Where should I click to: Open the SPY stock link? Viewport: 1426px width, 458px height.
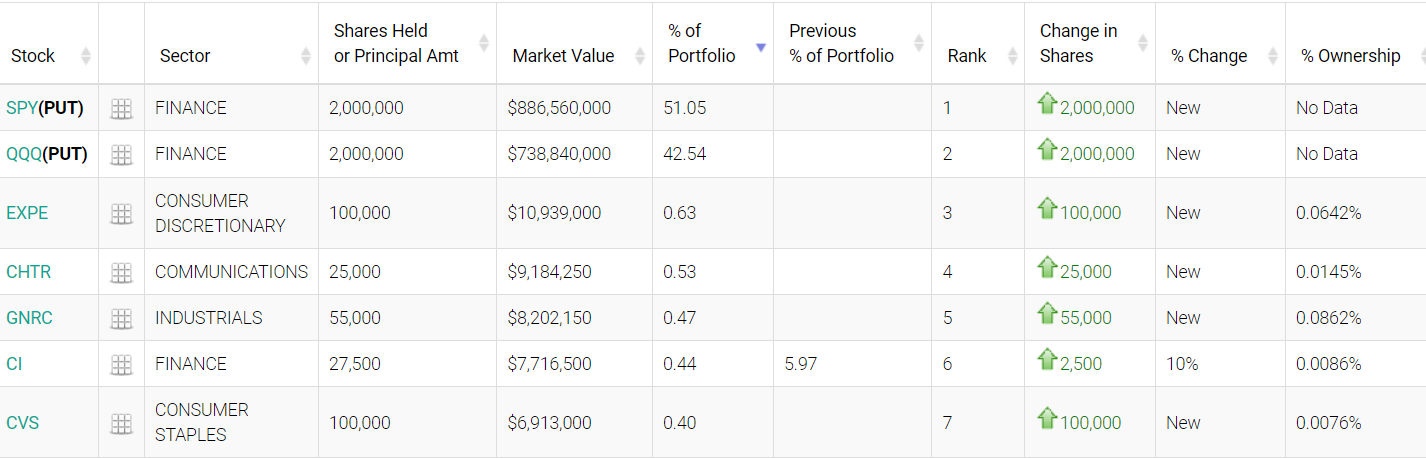(x=21, y=108)
